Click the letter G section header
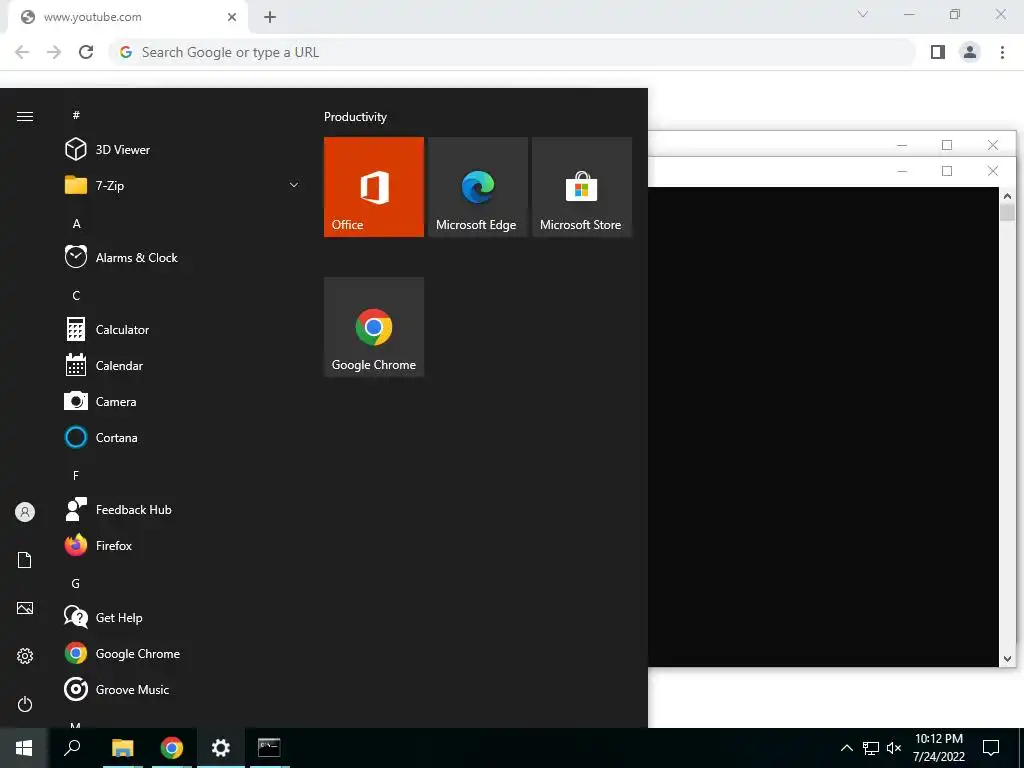1024x768 pixels. (x=76, y=583)
